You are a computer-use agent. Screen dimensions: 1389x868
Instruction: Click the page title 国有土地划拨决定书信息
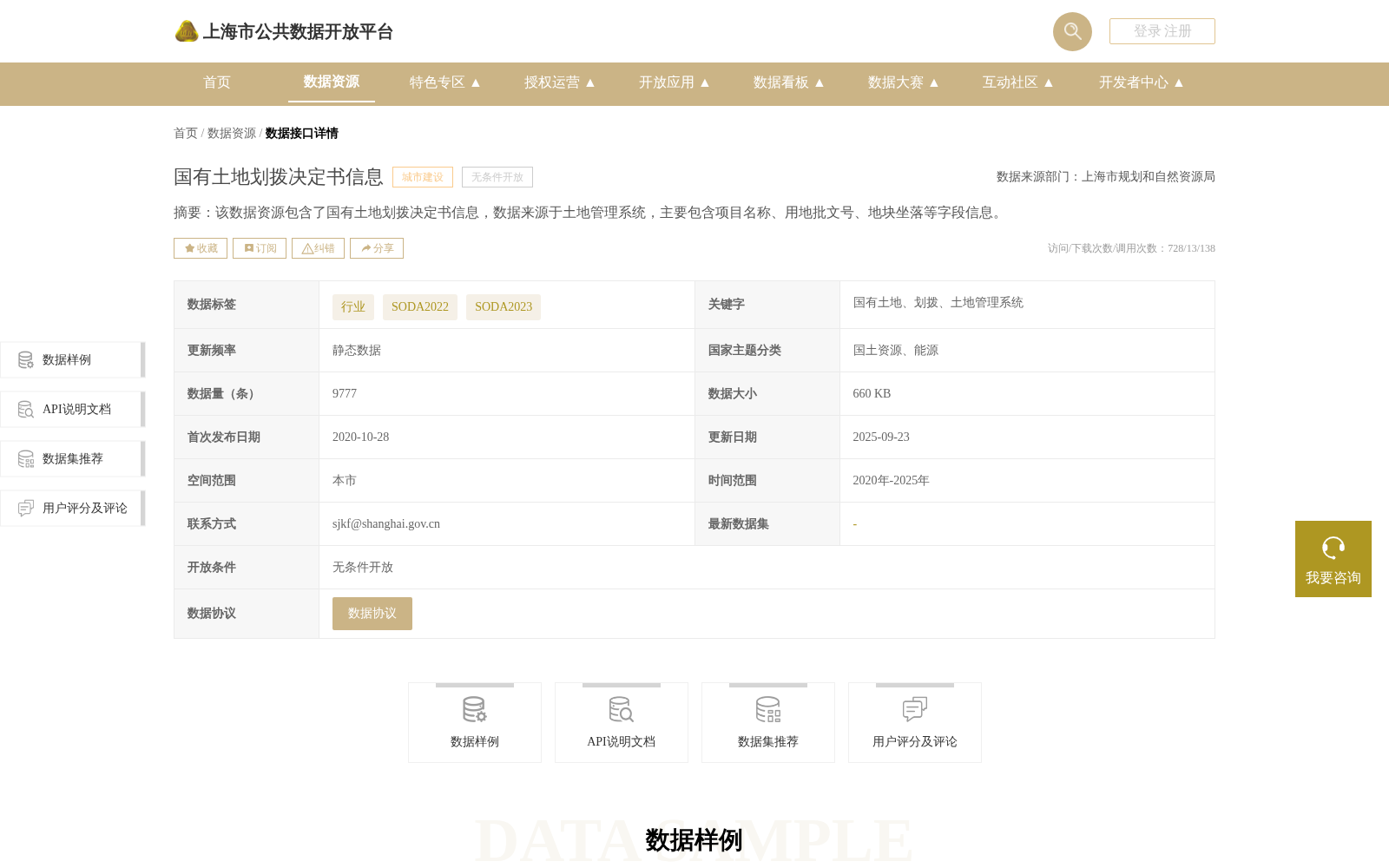(x=279, y=177)
